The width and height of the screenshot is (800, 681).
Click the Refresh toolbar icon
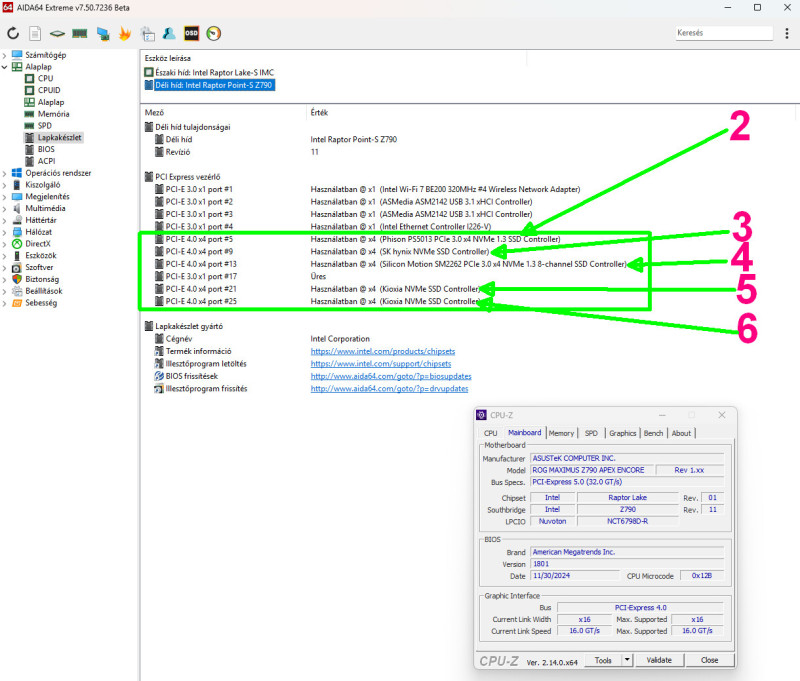click(13, 34)
